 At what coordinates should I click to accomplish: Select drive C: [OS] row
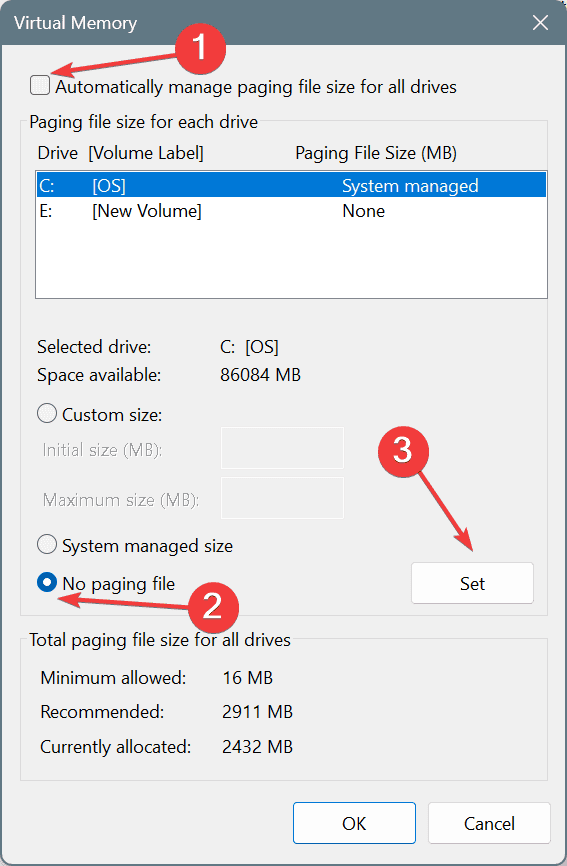292,186
